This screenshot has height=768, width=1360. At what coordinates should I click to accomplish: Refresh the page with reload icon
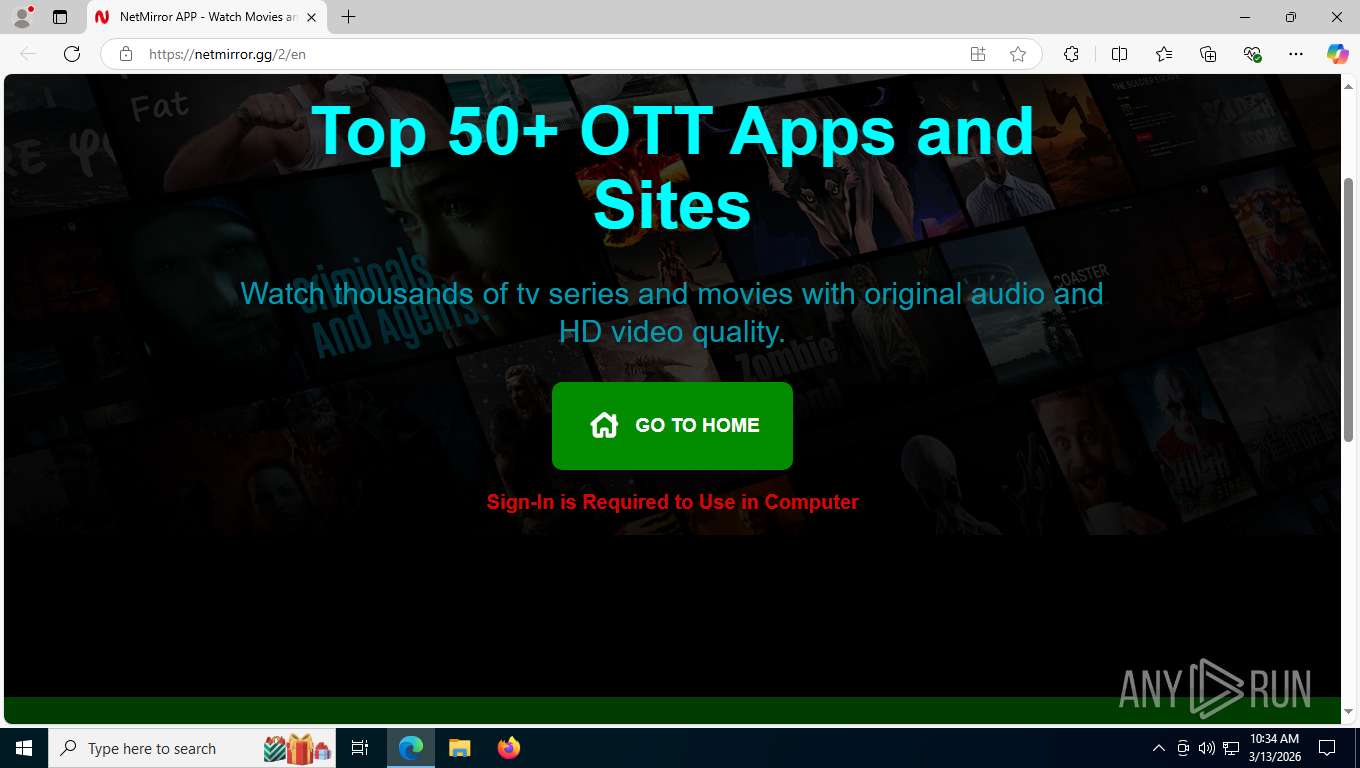click(72, 54)
